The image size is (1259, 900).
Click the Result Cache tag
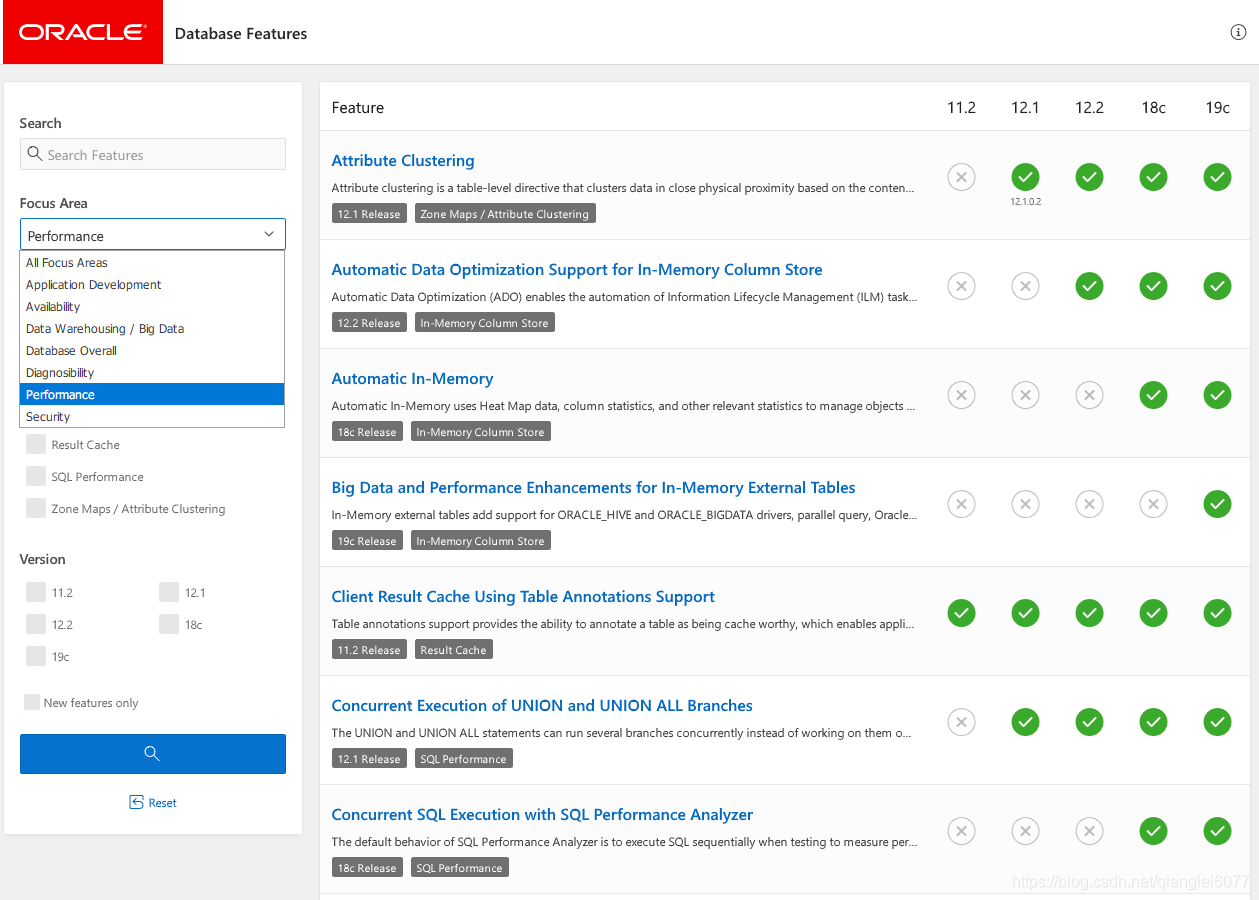453,650
